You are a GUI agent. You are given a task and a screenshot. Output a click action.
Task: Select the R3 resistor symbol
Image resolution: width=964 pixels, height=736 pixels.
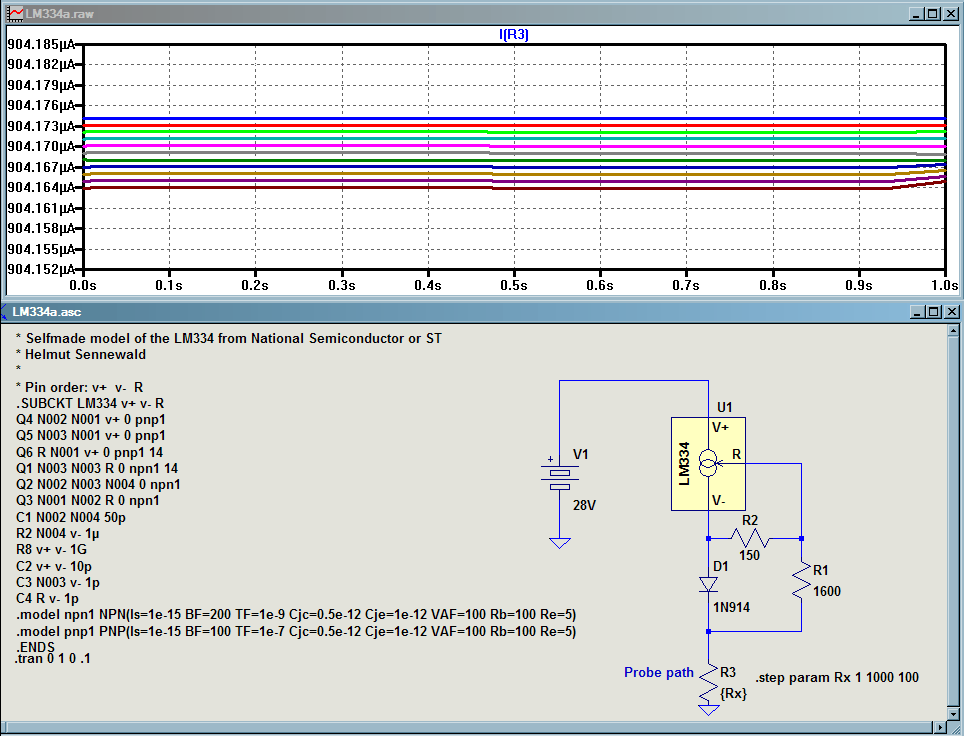[708, 683]
